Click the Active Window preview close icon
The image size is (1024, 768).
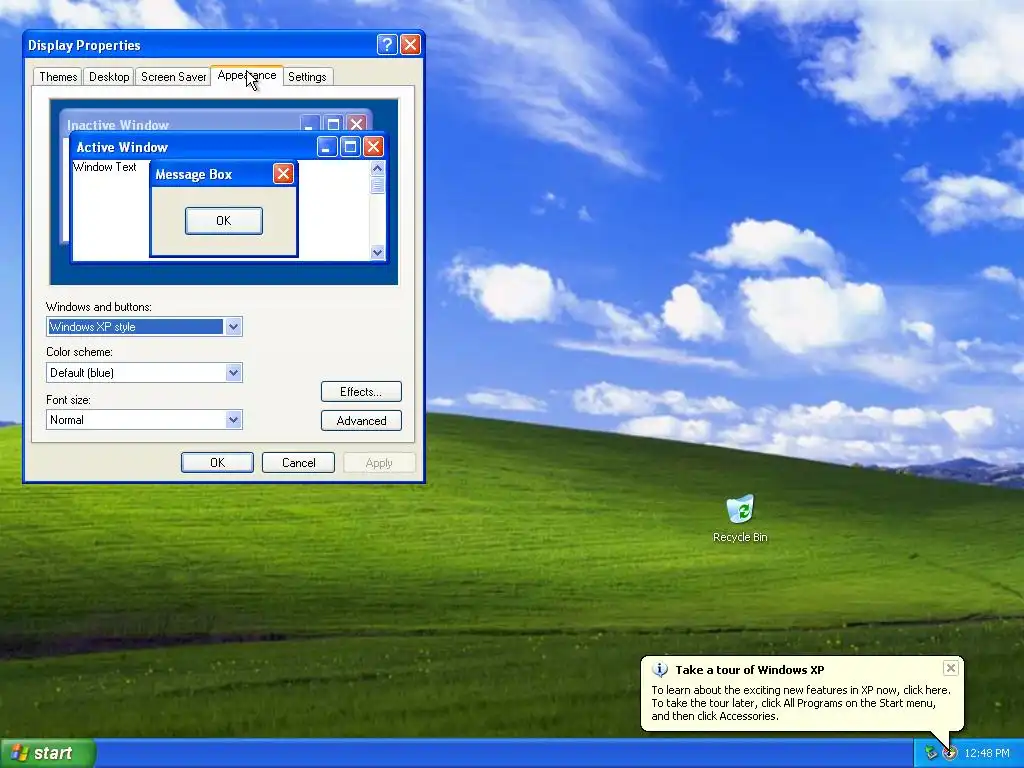tap(373, 147)
